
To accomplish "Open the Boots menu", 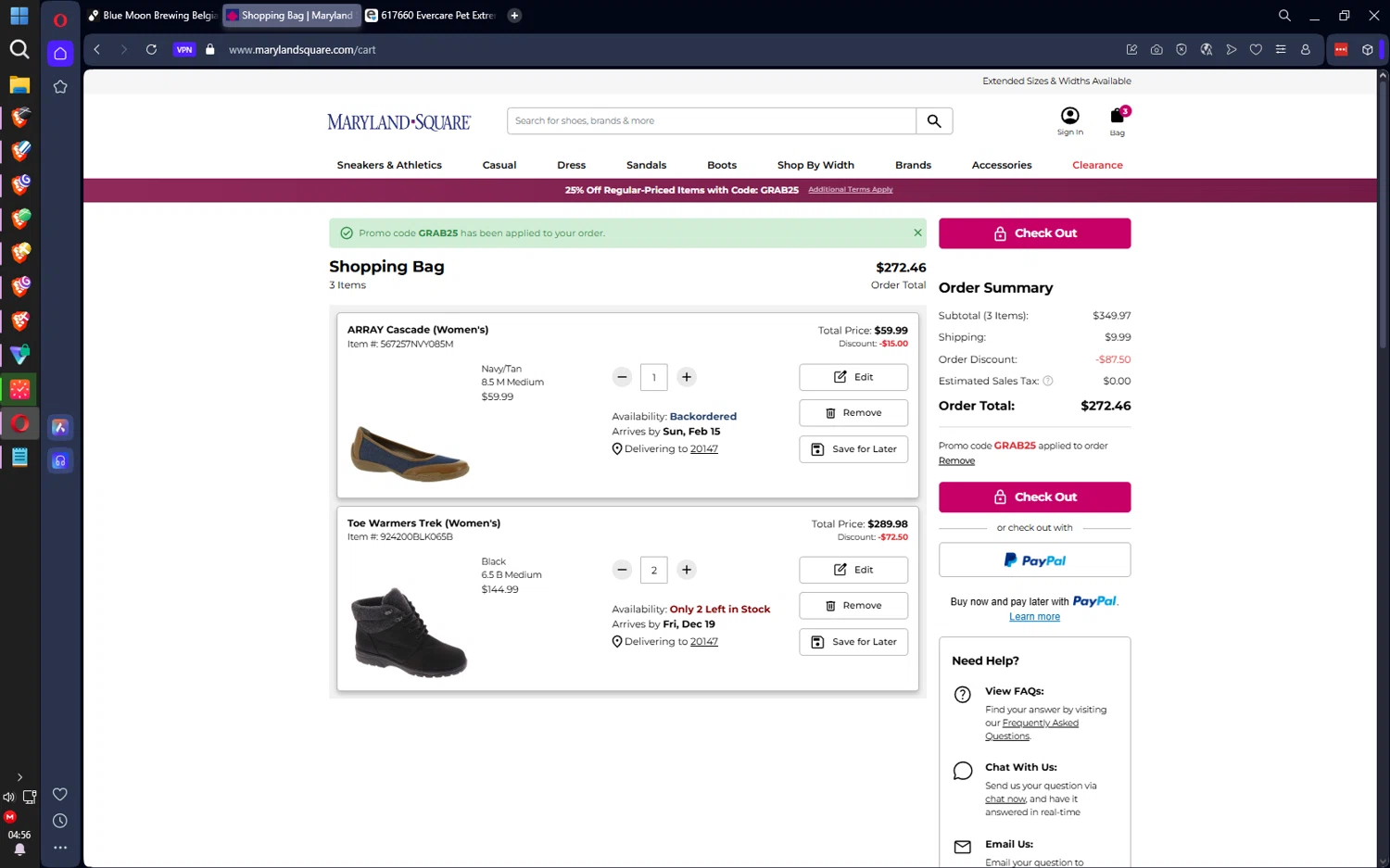I will tap(722, 165).
